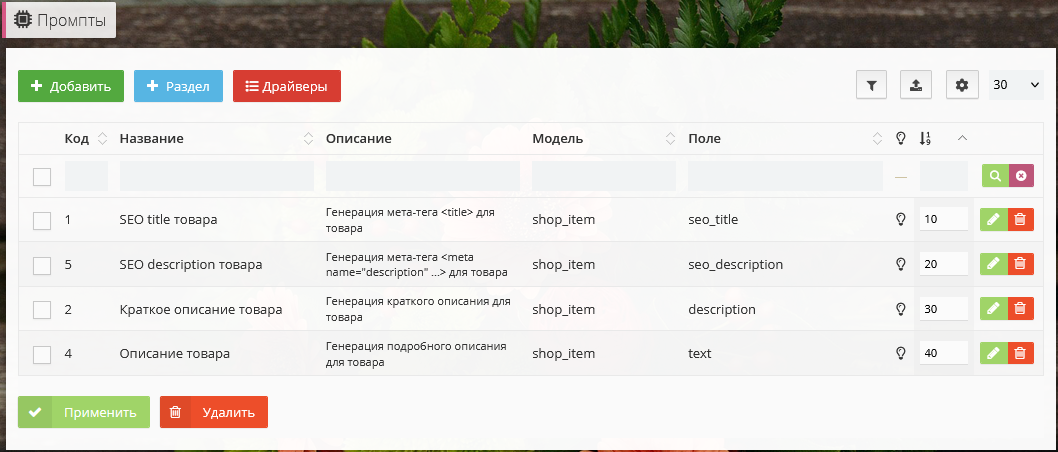Open the red Драйверы button
This screenshot has height=452, width=1058.
(x=287, y=86)
